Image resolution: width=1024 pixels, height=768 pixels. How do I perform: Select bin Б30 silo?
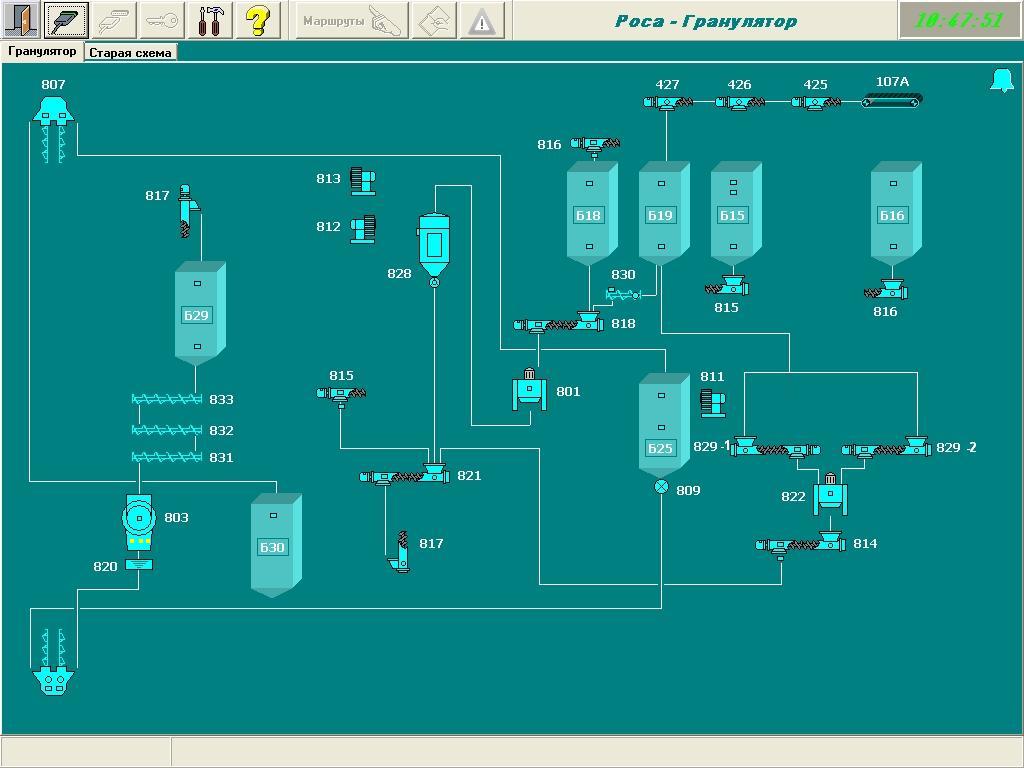274,546
